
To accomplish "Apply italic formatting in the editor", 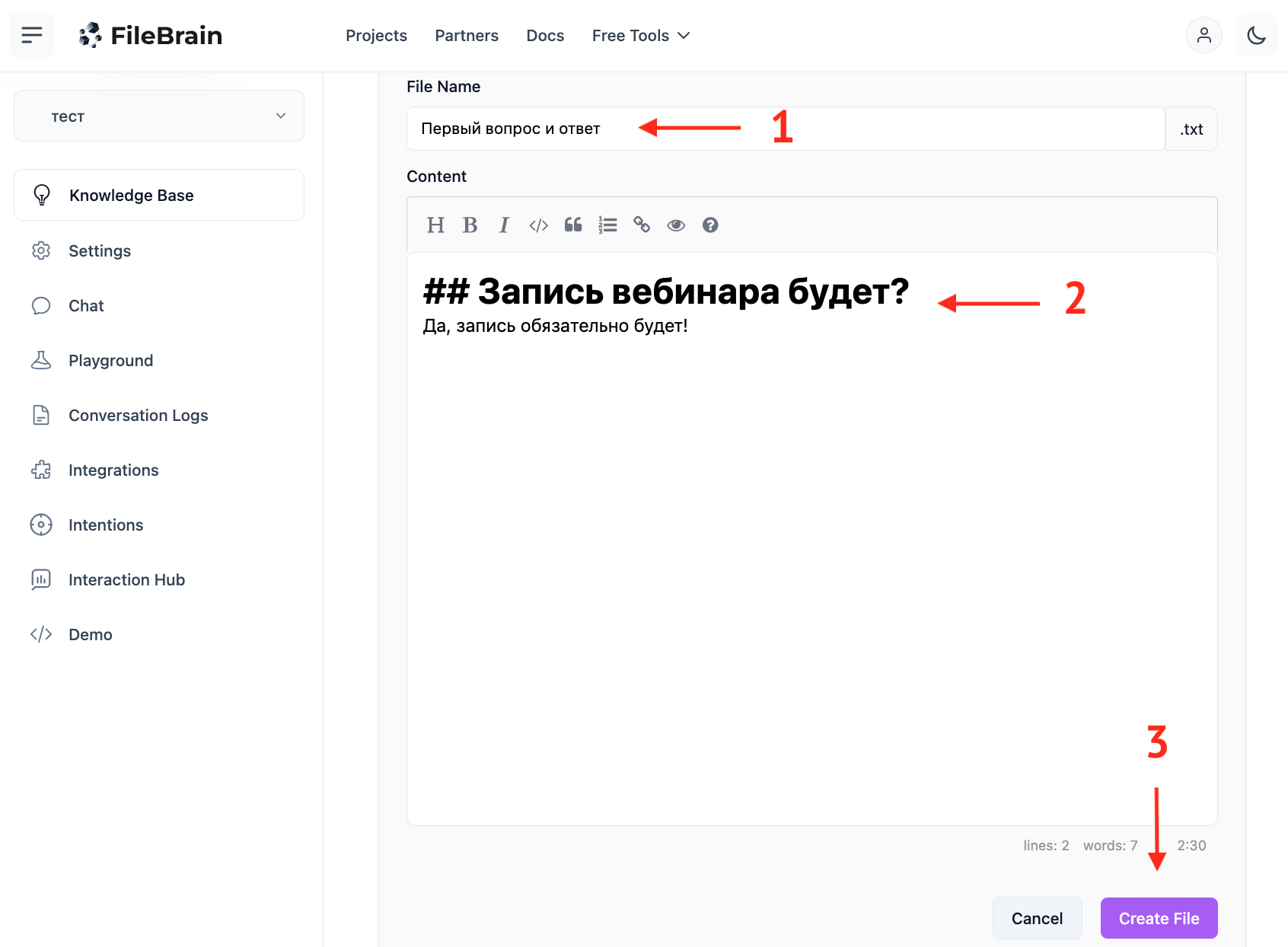I will [504, 225].
